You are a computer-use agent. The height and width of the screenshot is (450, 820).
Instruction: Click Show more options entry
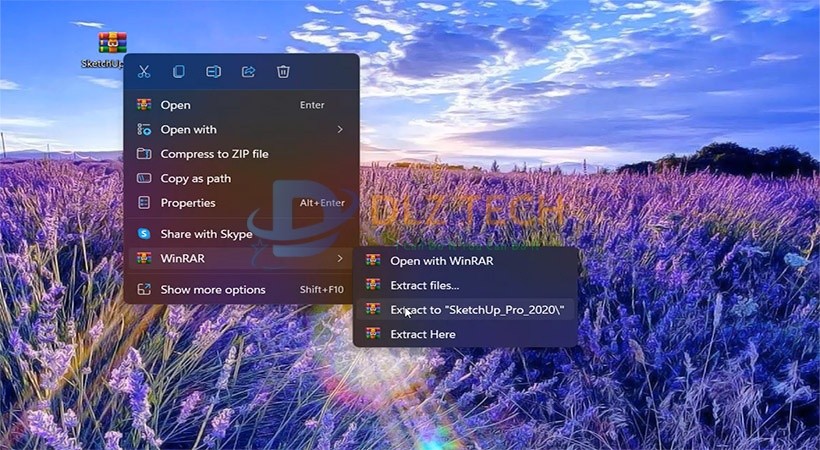[213, 290]
